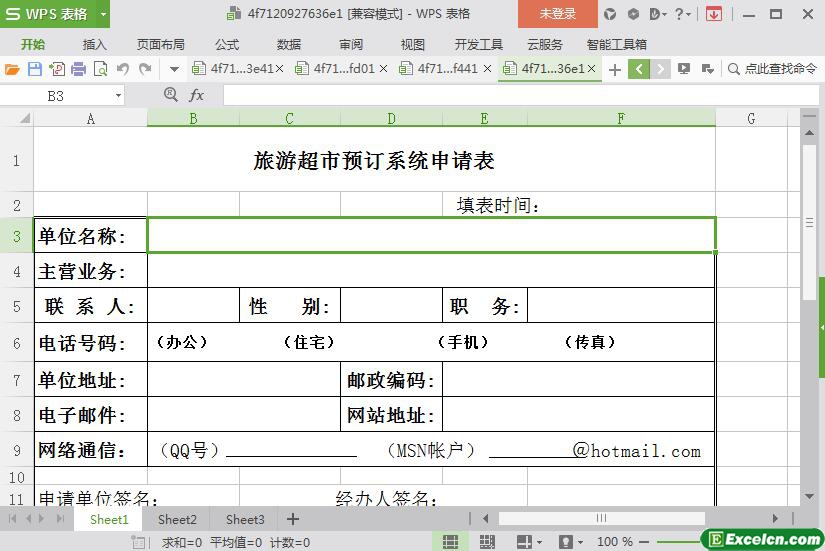Click the hexagon settings icon in title bar
This screenshot has width=825, height=551.
[633, 14]
